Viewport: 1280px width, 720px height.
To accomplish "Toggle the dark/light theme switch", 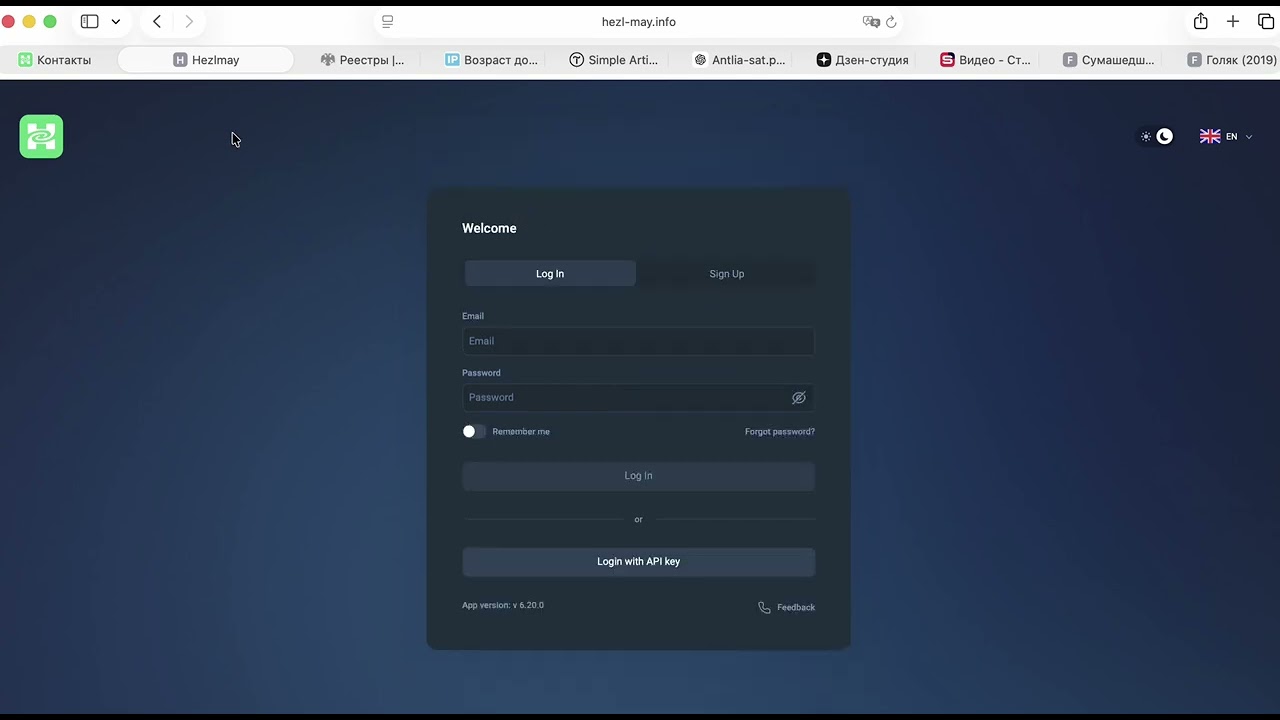I will point(1156,137).
